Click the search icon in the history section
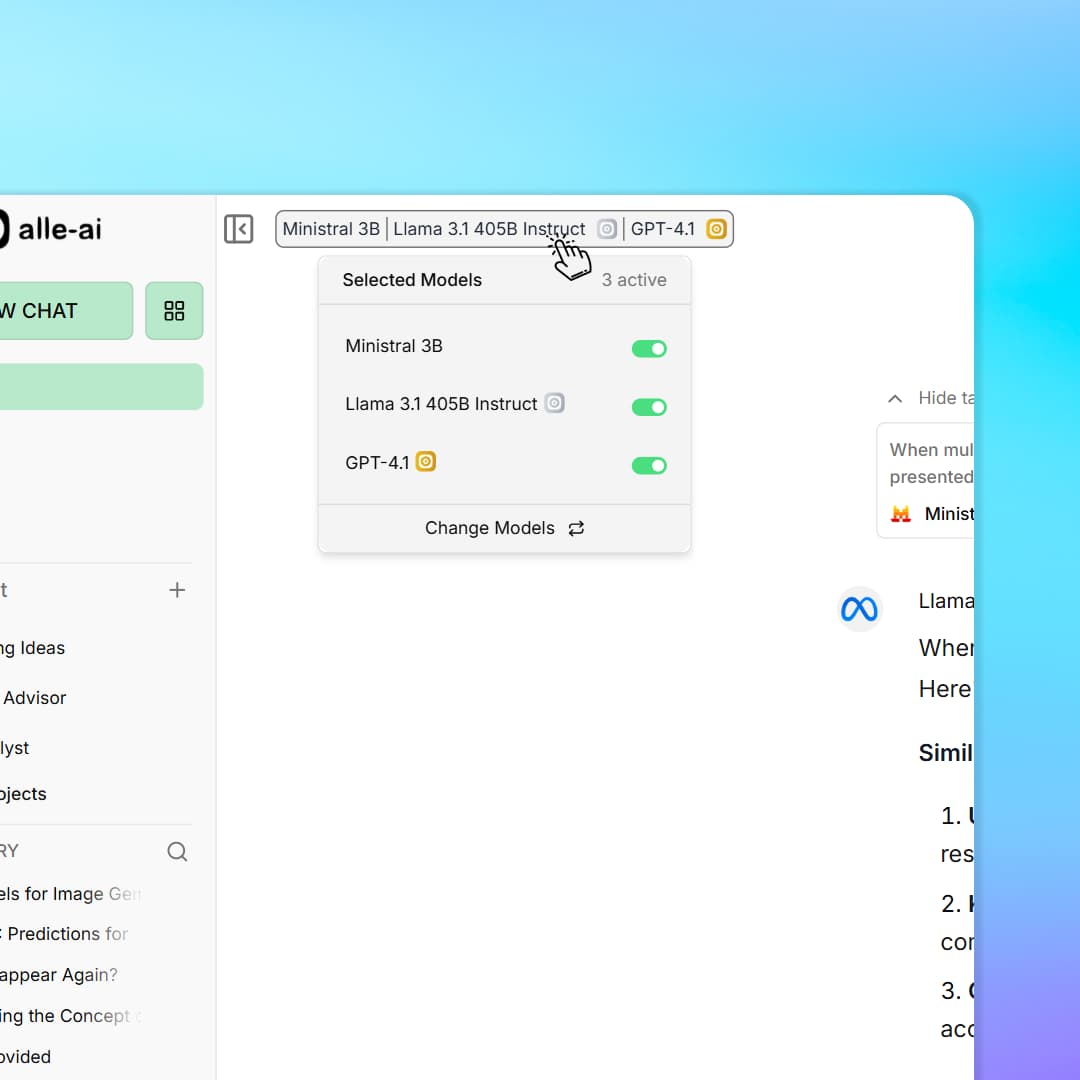The image size is (1080, 1080). tap(177, 851)
